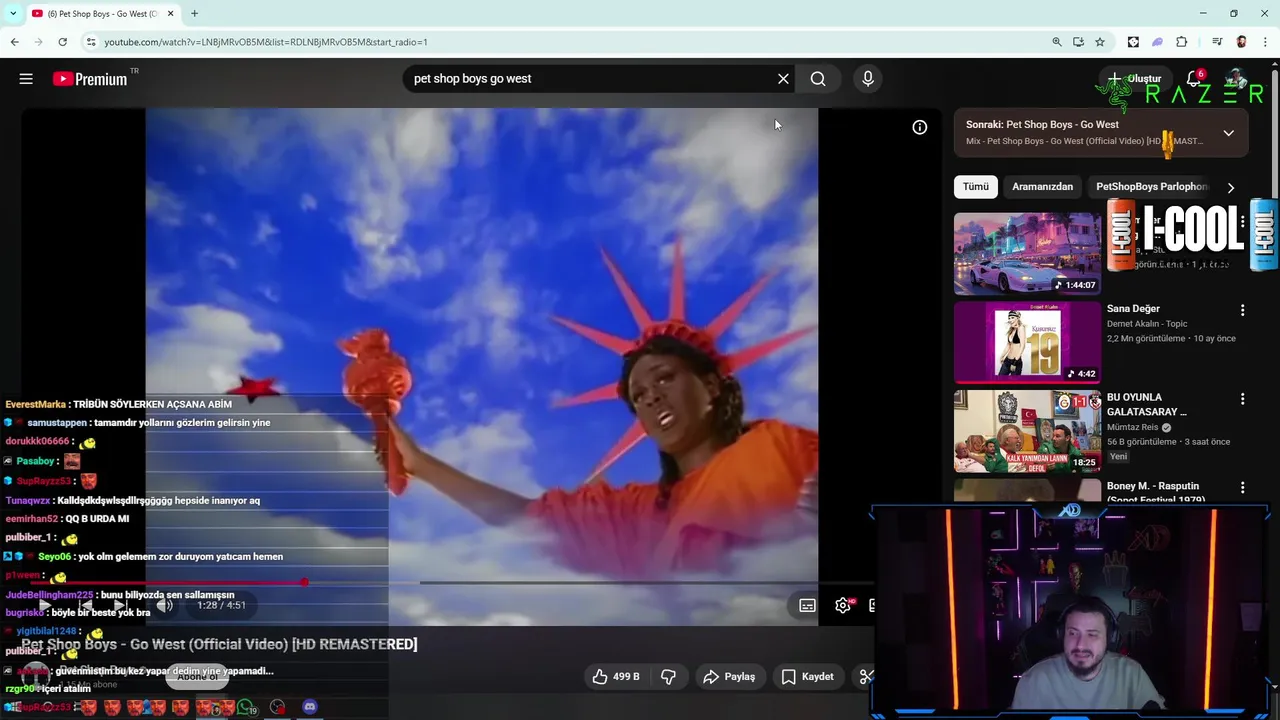Open the Chrome three-dot menu
Image resolution: width=1280 pixels, height=720 pixels.
click(1265, 42)
